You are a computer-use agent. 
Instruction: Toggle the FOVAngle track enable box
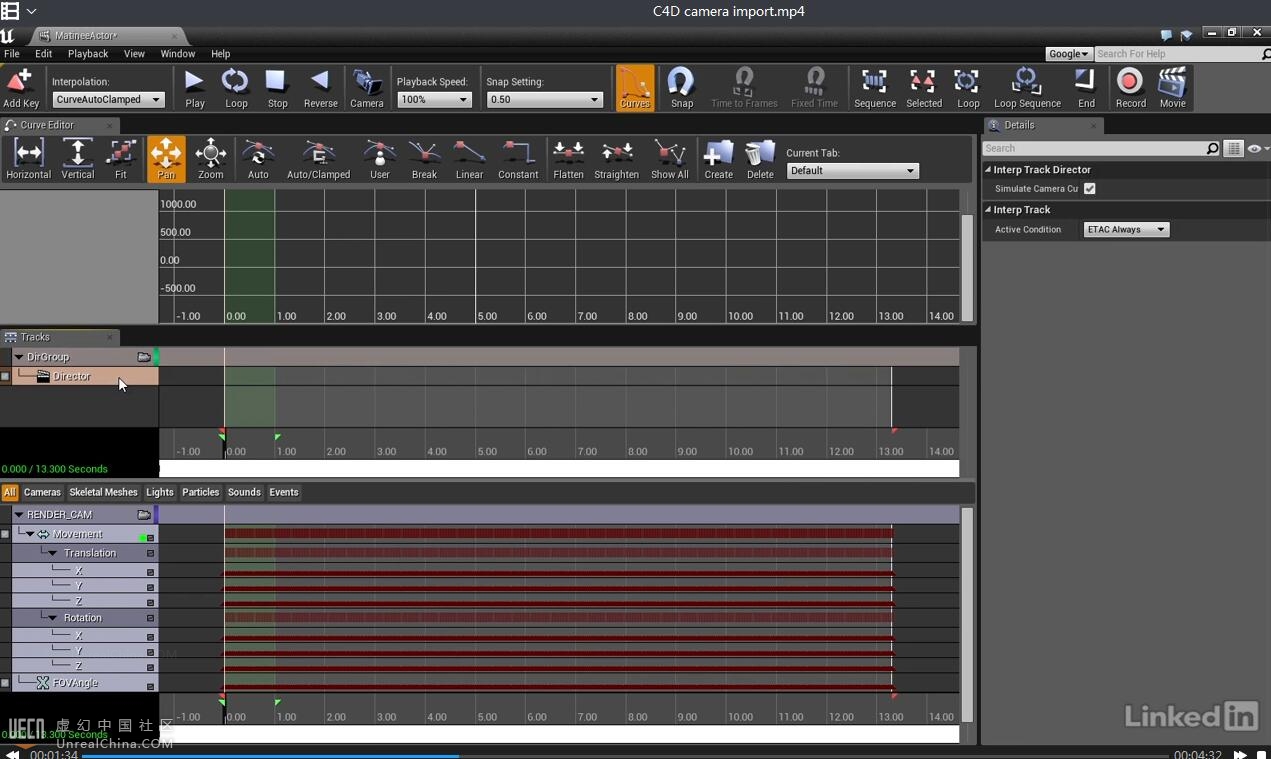(x=5, y=683)
